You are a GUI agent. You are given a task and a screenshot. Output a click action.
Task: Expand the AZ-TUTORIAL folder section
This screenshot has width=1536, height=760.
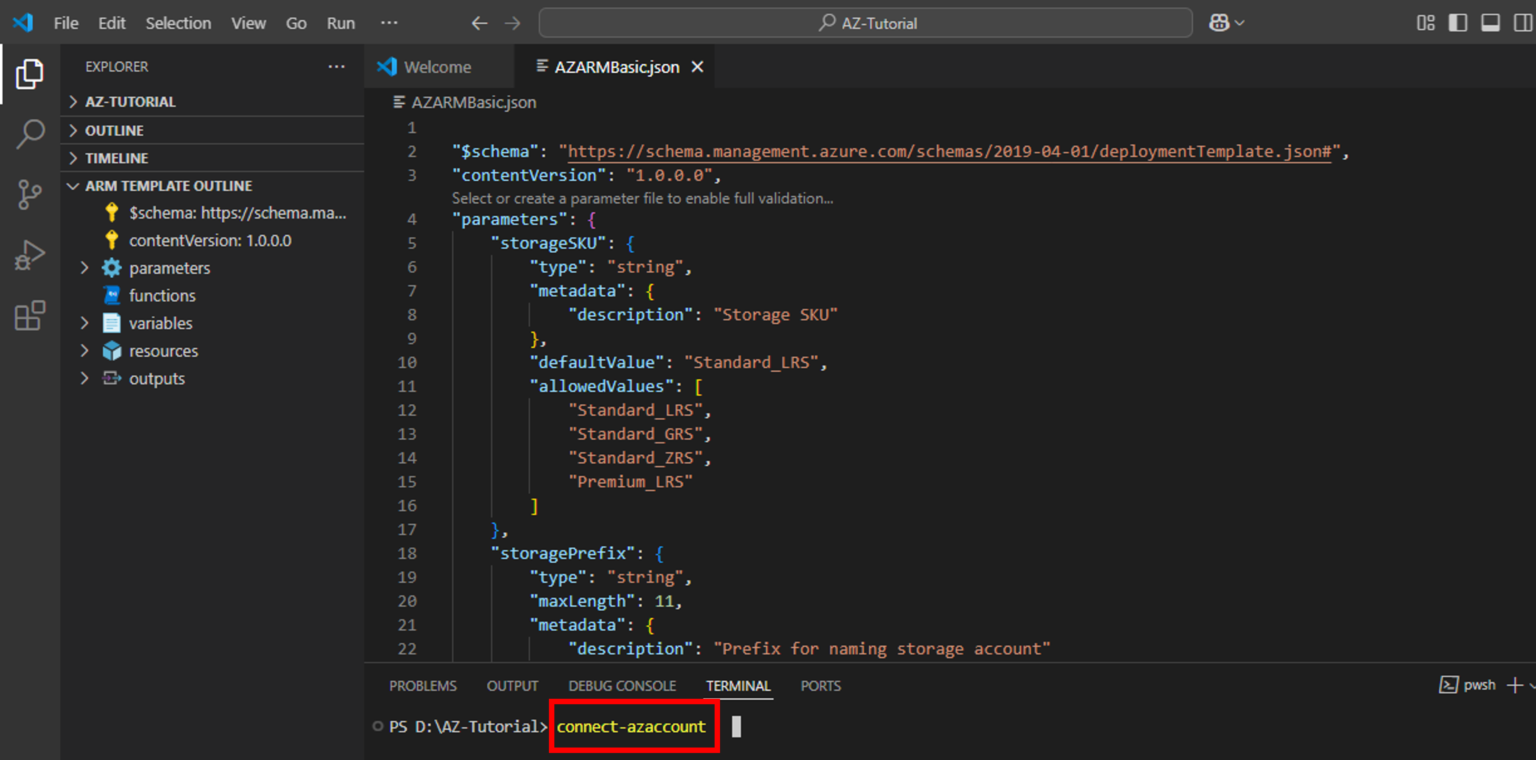[212, 102]
